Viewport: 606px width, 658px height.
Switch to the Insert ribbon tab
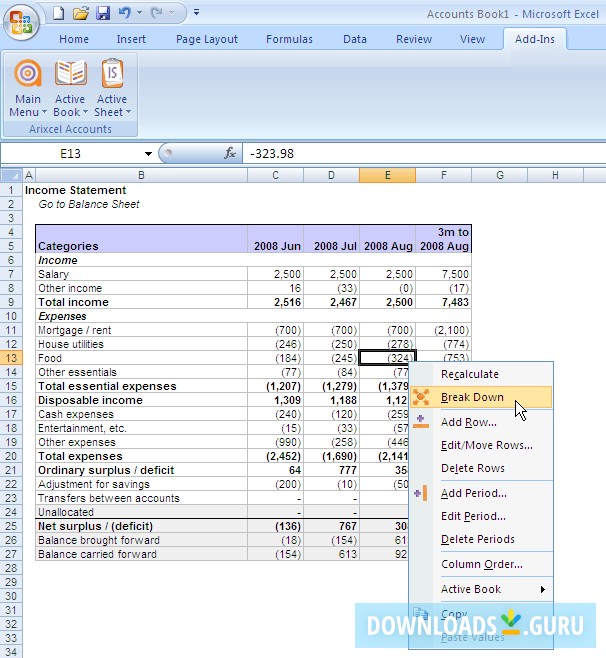pos(131,39)
